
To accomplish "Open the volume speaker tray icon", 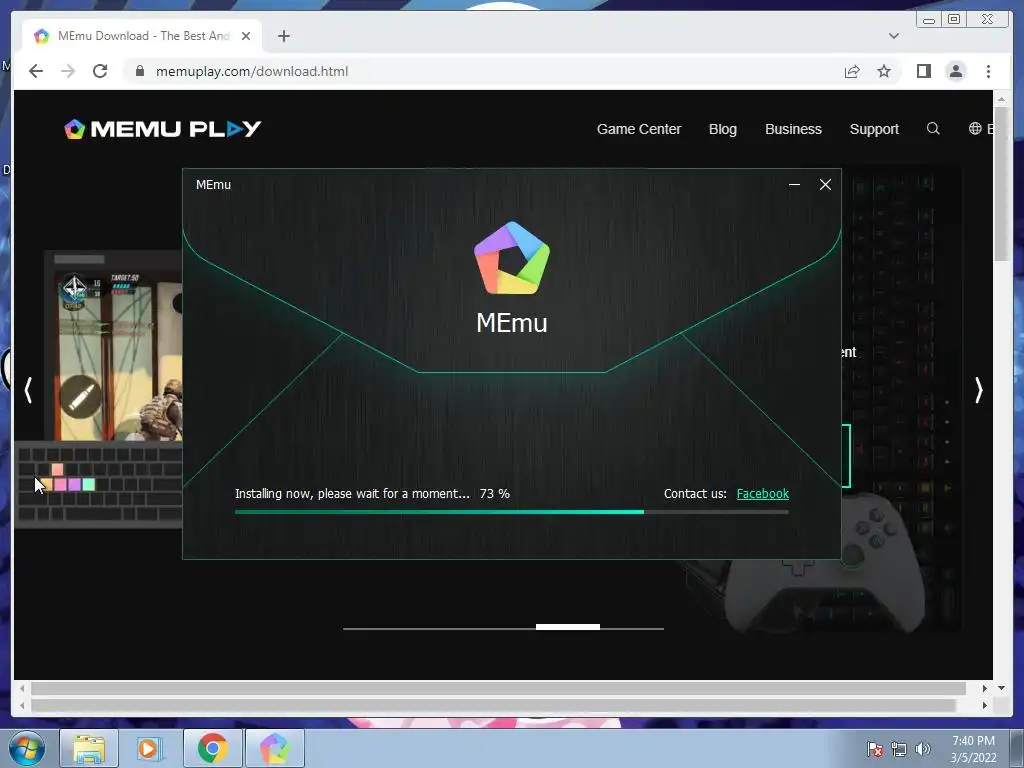I will coord(923,749).
